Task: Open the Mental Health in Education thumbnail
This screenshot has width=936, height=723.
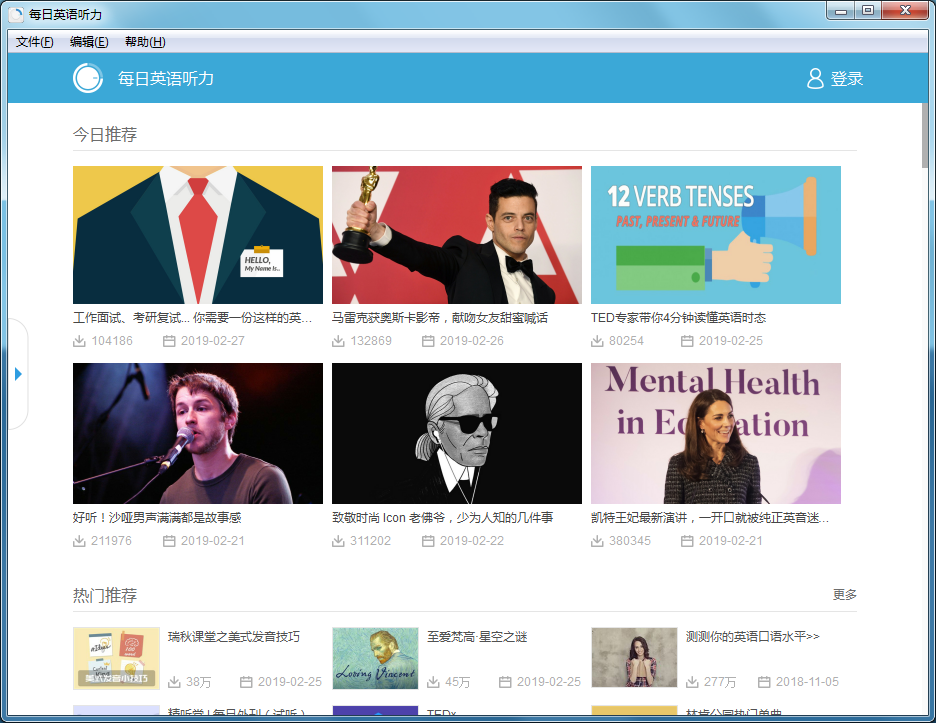Action: coord(716,433)
